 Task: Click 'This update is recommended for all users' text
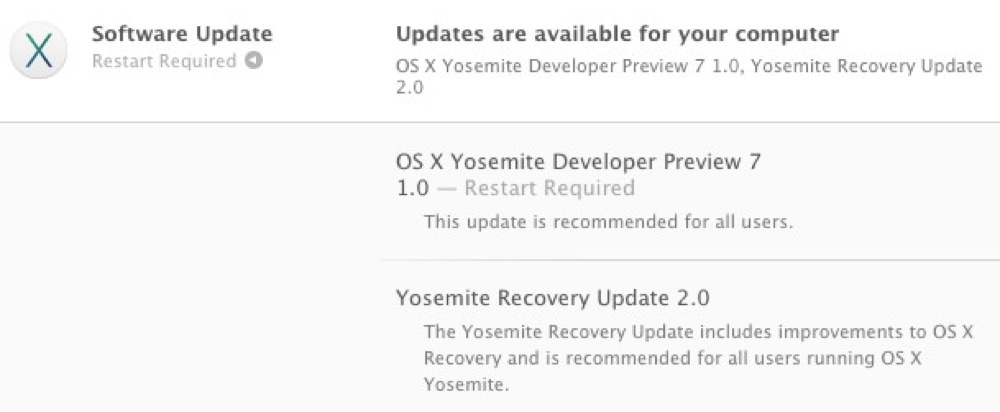point(608,222)
